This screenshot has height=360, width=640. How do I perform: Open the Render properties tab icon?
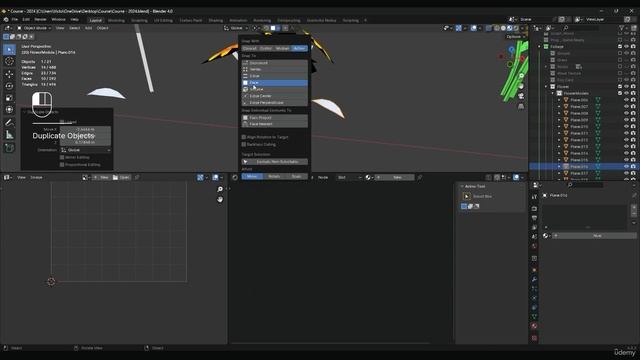point(534,209)
